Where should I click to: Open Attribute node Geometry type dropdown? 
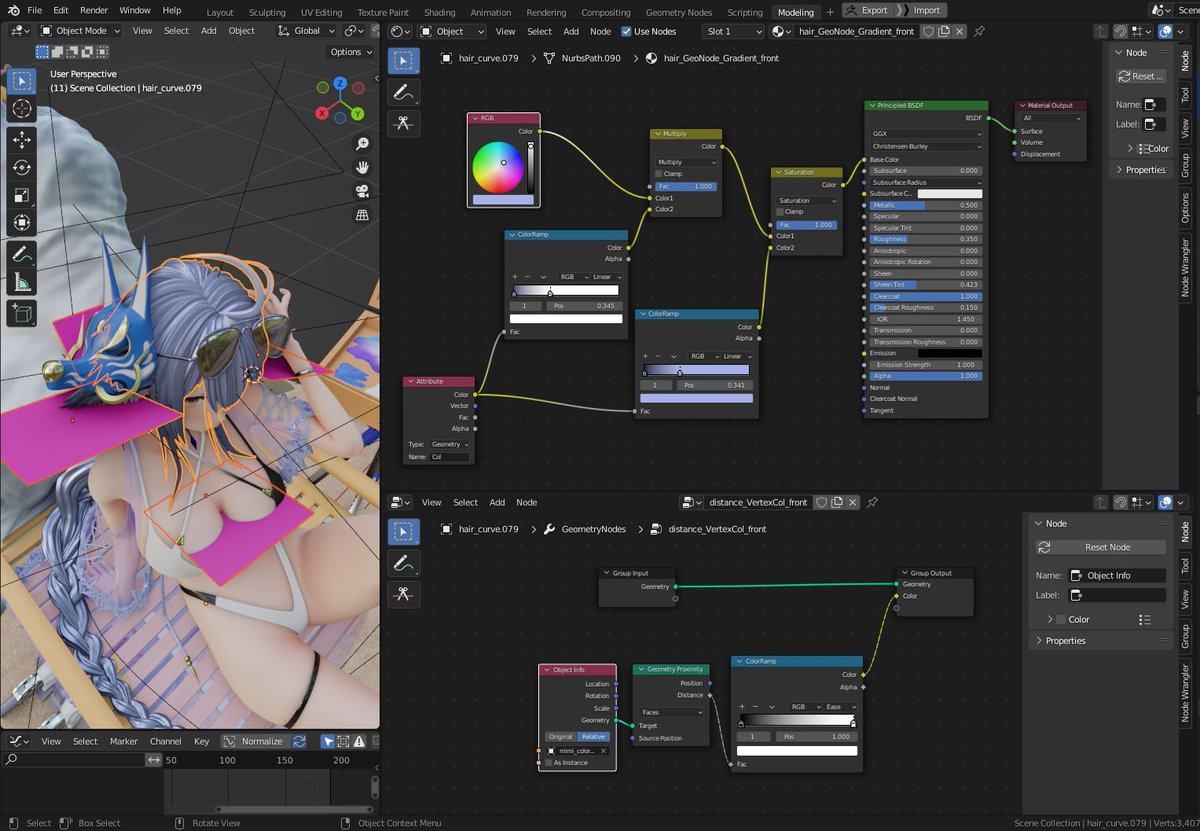pos(450,444)
